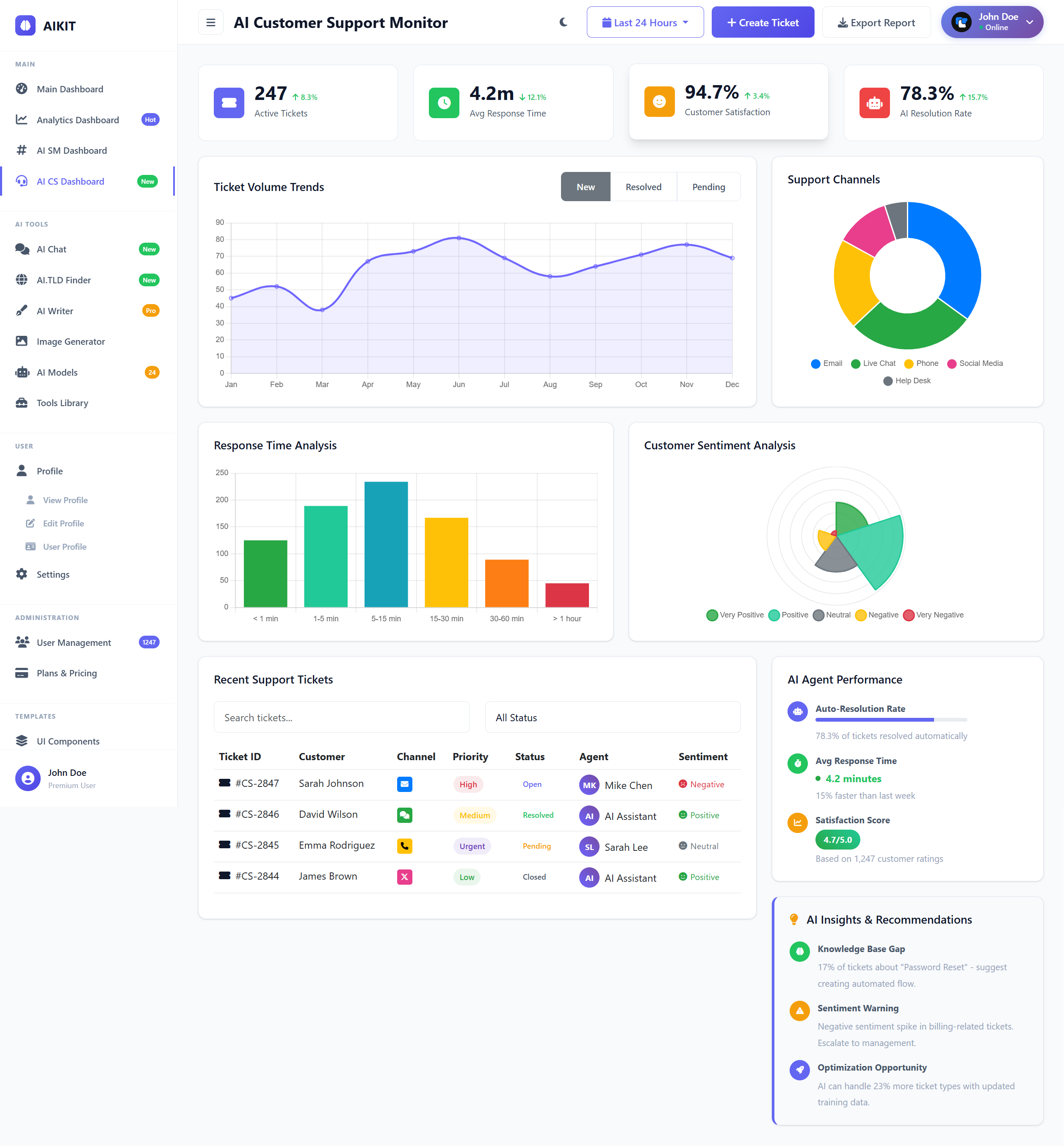Click the phone channel icon for Emma Rodriguez
The image size is (1064, 1146).
[x=404, y=846]
